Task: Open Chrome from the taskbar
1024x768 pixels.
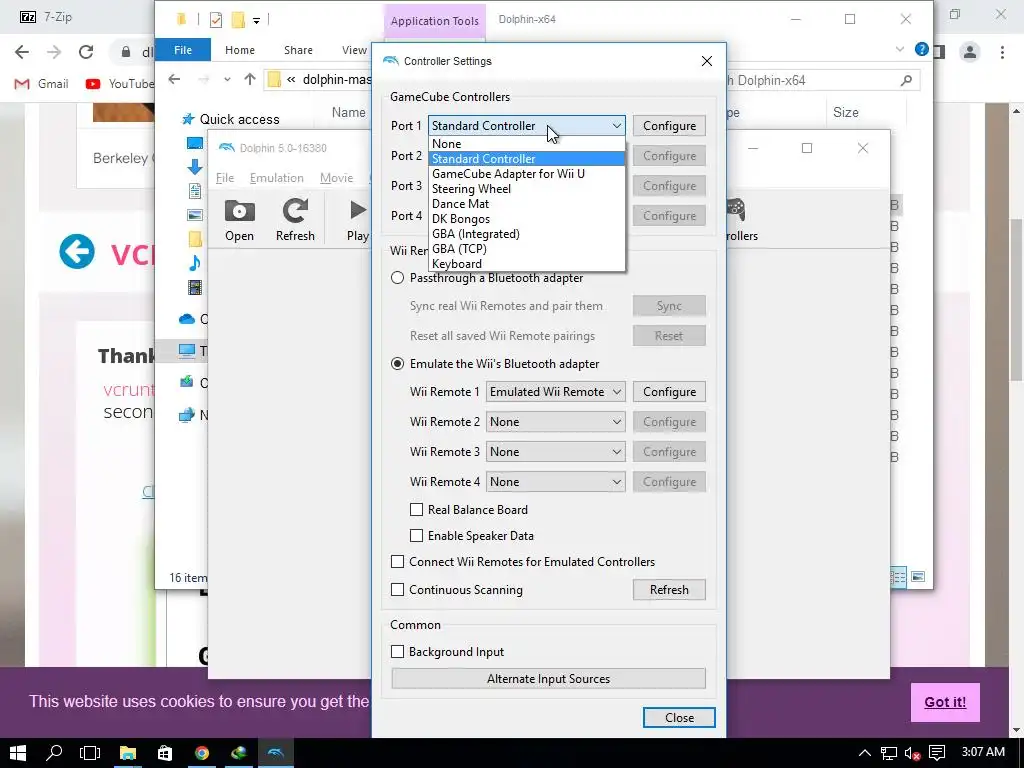Action: 202,753
